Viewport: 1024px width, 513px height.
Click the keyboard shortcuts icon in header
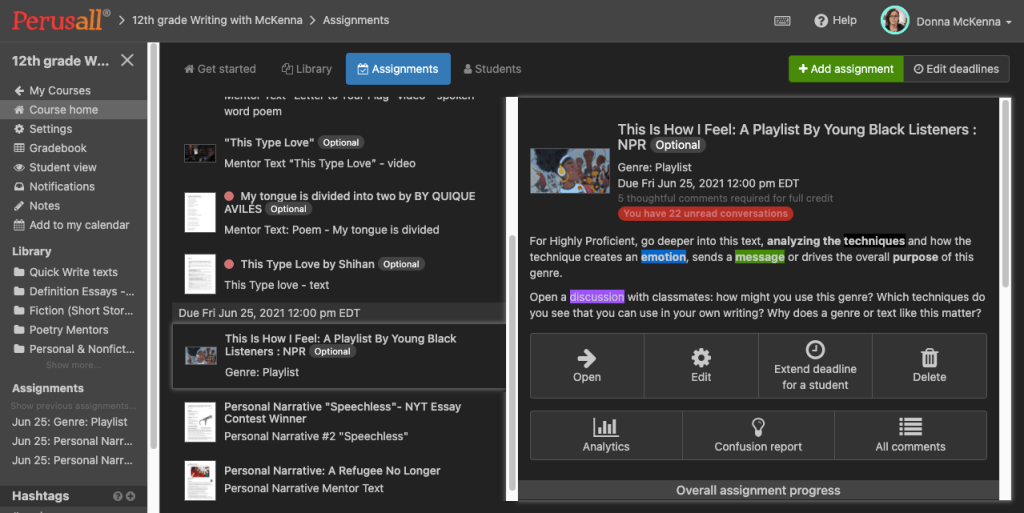pyautogui.click(x=782, y=20)
